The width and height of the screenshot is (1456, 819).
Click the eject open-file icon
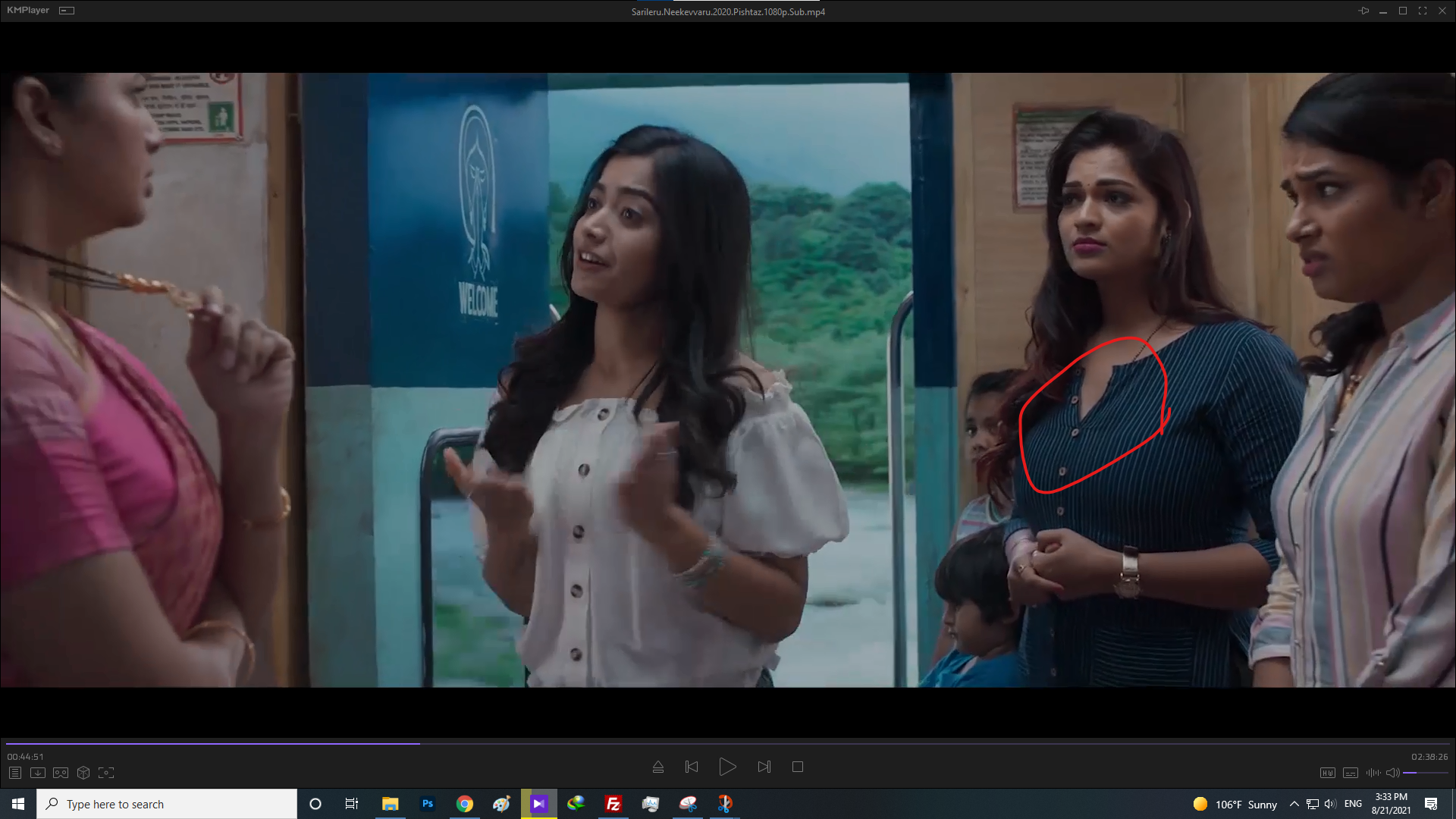point(658,767)
